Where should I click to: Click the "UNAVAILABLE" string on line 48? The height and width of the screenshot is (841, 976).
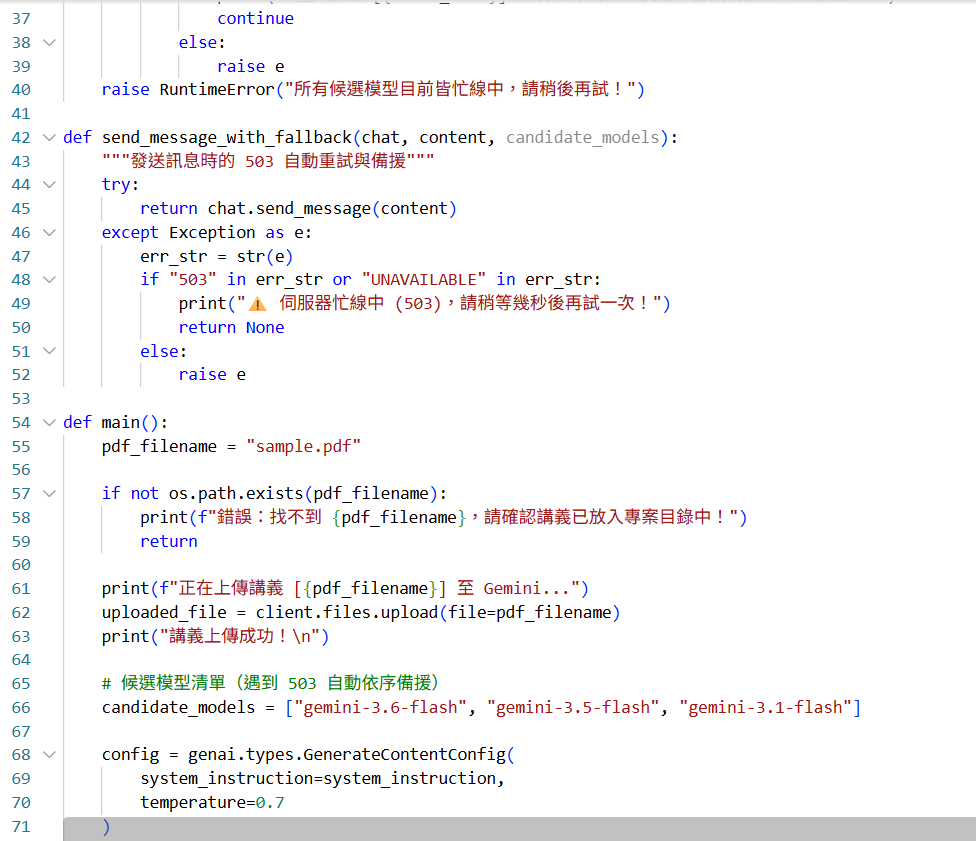coord(424,280)
